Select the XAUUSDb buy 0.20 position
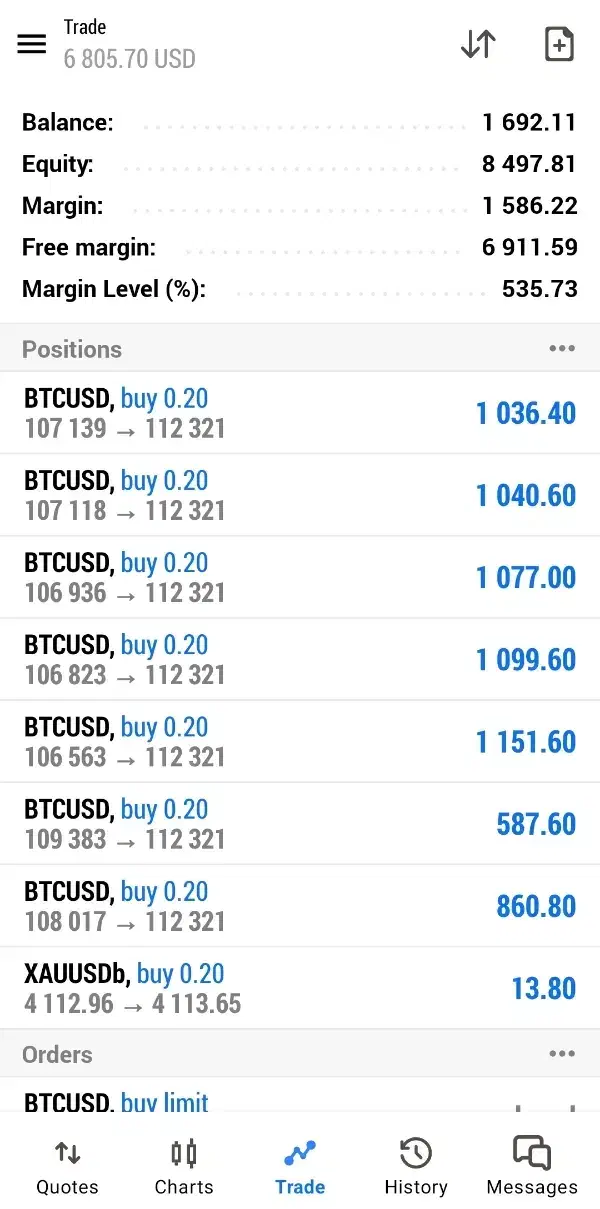The width and height of the screenshot is (600, 1209). click(x=300, y=988)
